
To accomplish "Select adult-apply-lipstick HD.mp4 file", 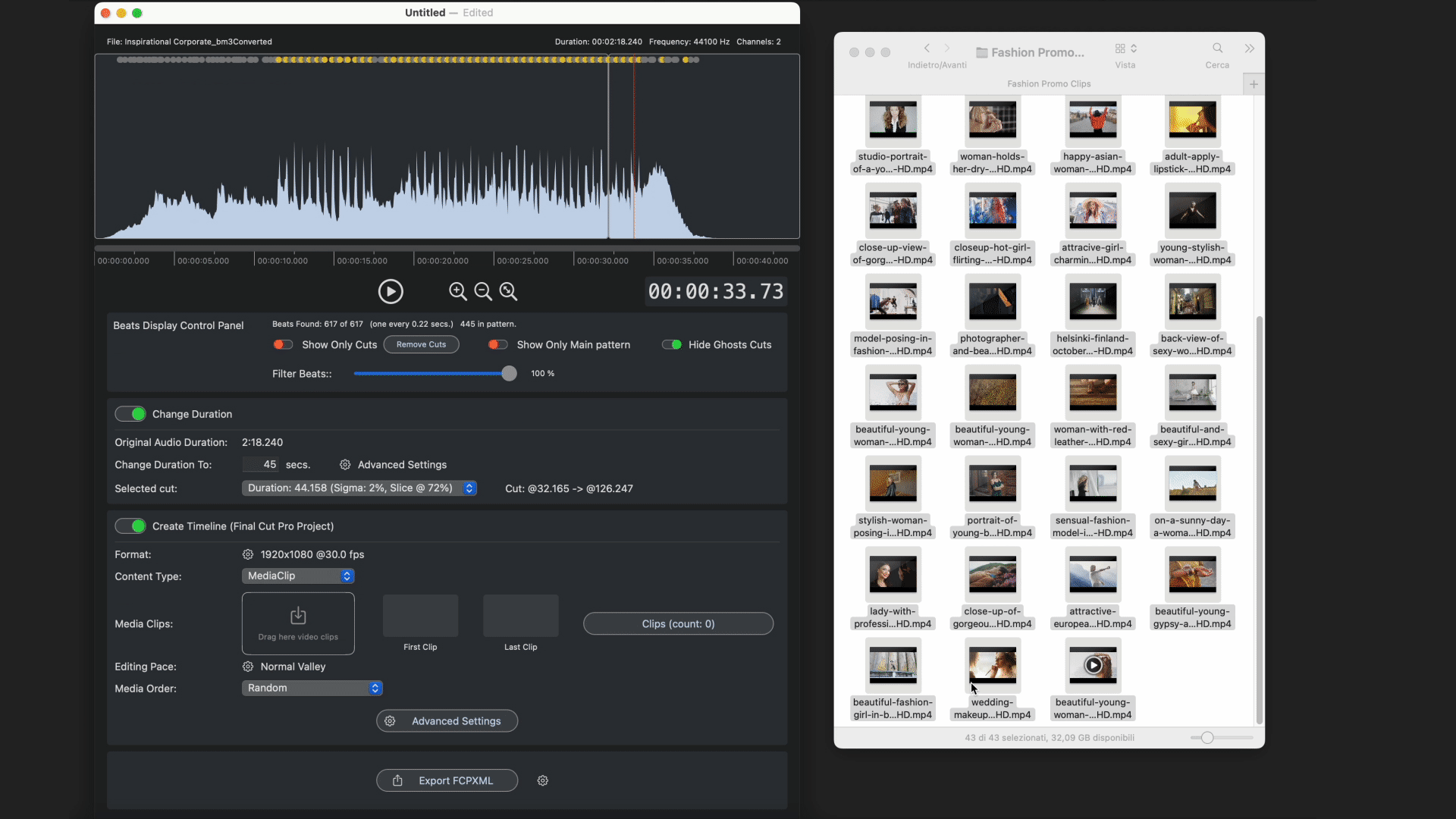I will (1192, 133).
